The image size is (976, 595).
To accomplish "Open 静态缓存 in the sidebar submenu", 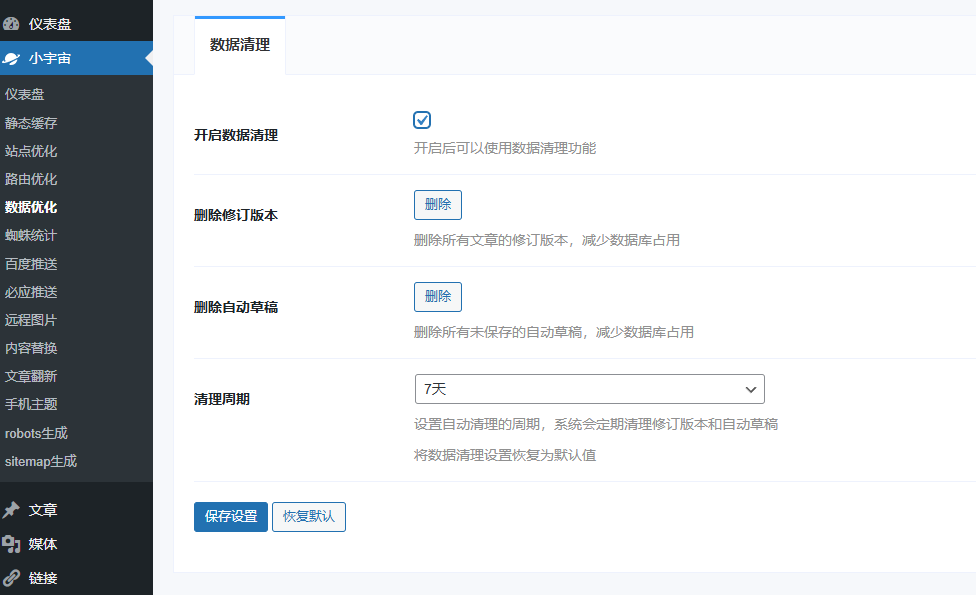I will tap(31, 123).
